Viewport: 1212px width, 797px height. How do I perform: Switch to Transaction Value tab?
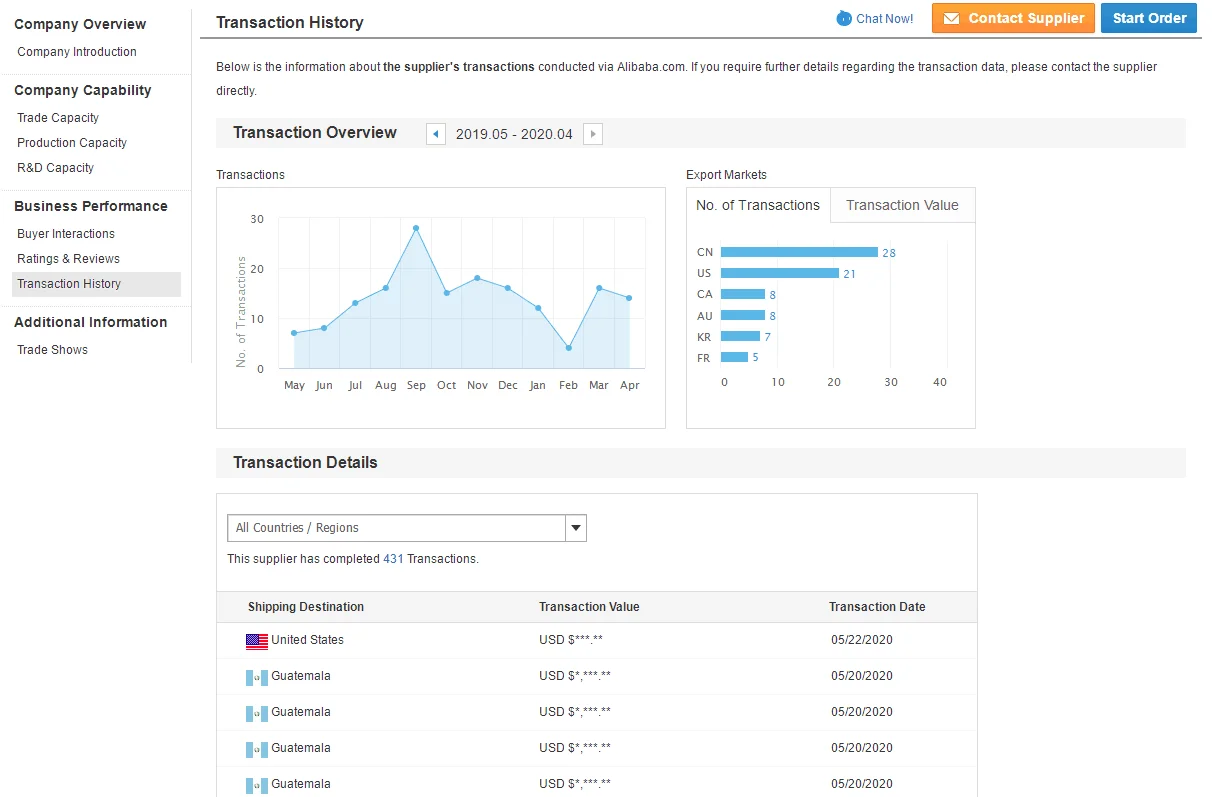click(902, 205)
